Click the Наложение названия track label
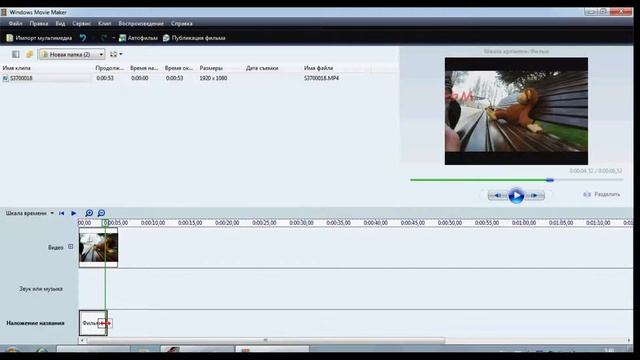 coord(35,323)
